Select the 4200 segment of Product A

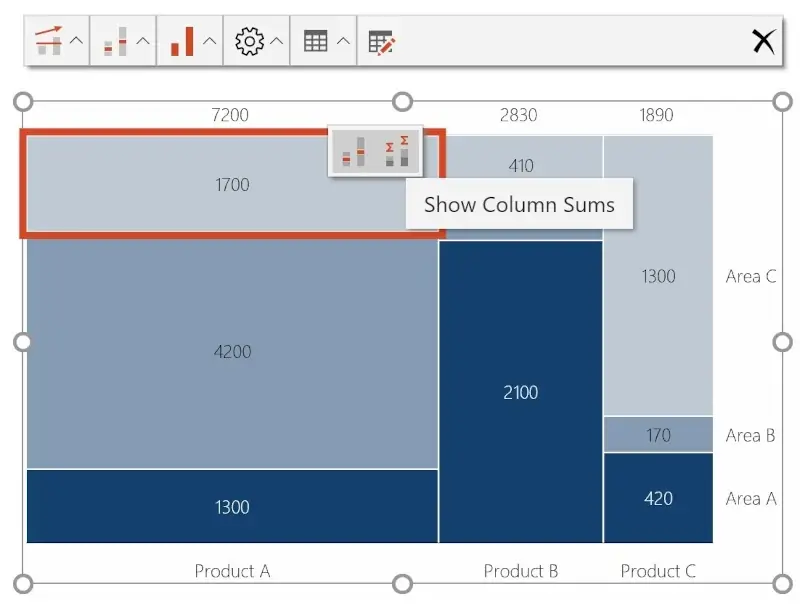click(x=232, y=352)
